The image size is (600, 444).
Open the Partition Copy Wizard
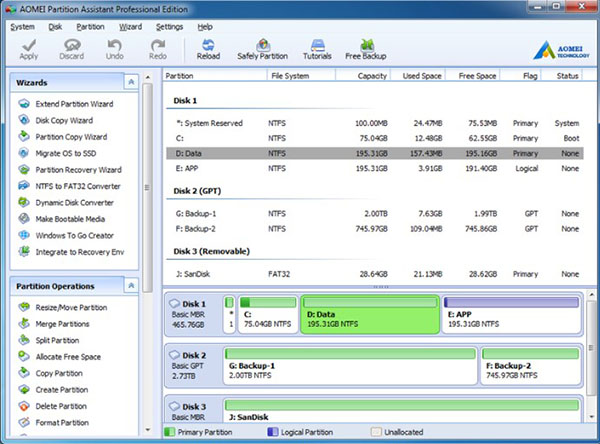pyautogui.click(x=63, y=137)
